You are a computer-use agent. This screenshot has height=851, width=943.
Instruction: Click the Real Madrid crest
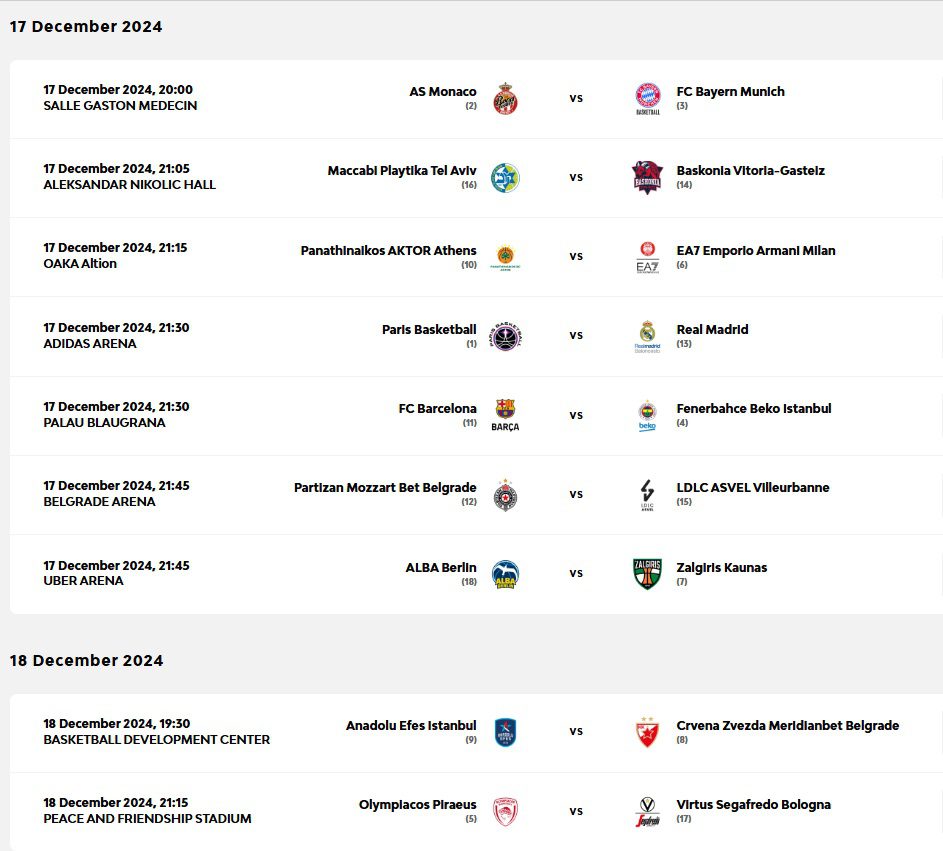(x=648, y=337)
